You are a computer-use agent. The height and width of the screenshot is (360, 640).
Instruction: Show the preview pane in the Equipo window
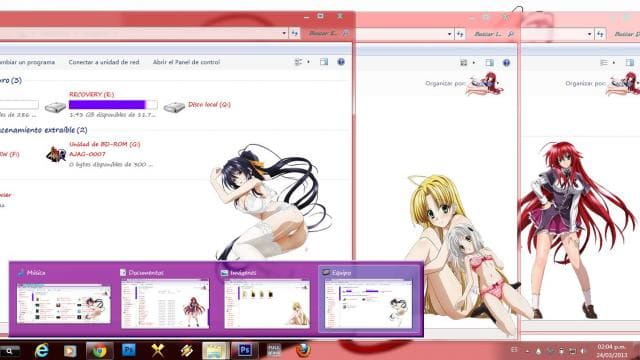tap(324, 62)
